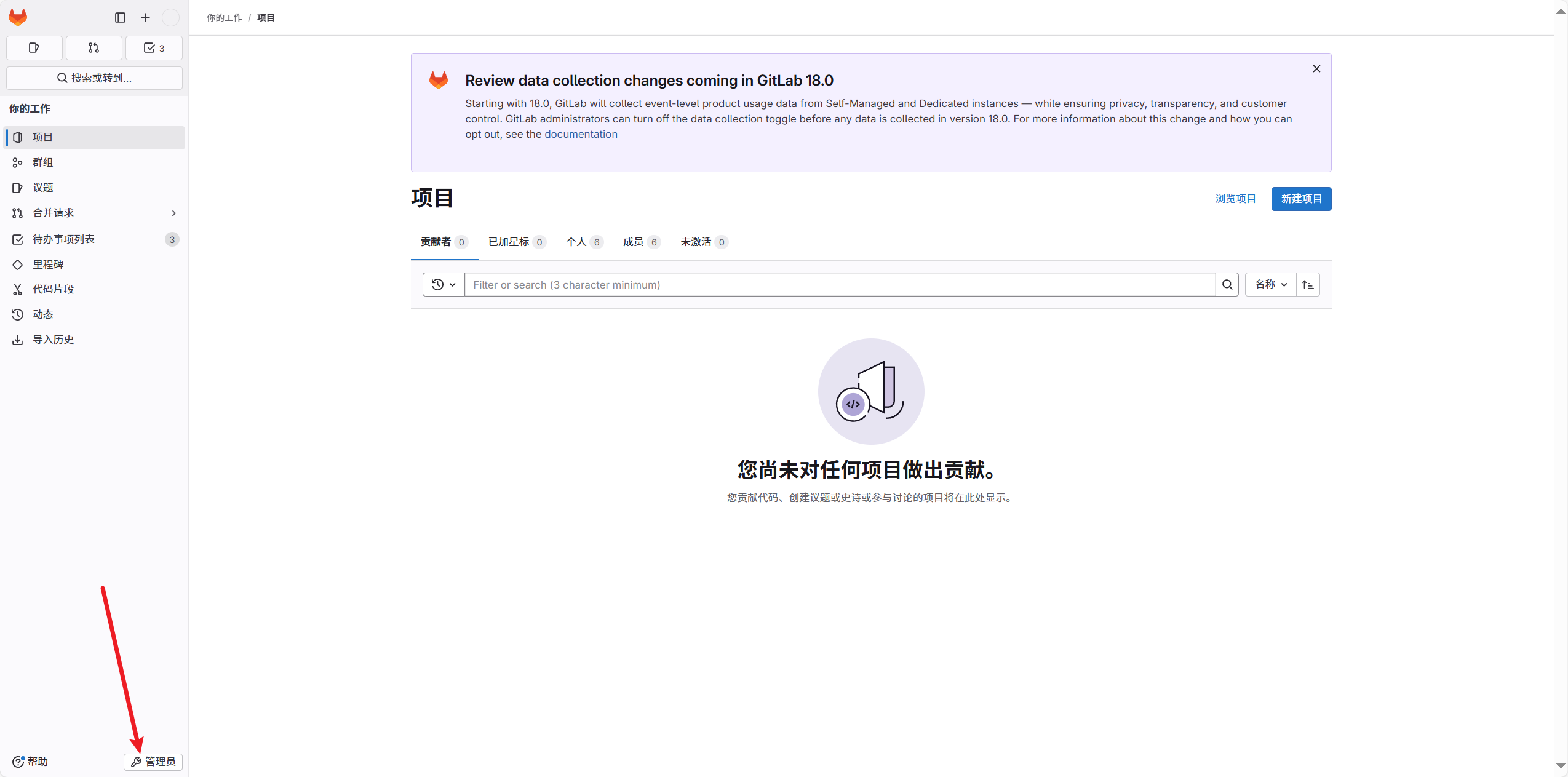Open the search history dropdown in filter bar
The image size is (1568, 777).
coord(442,284)
